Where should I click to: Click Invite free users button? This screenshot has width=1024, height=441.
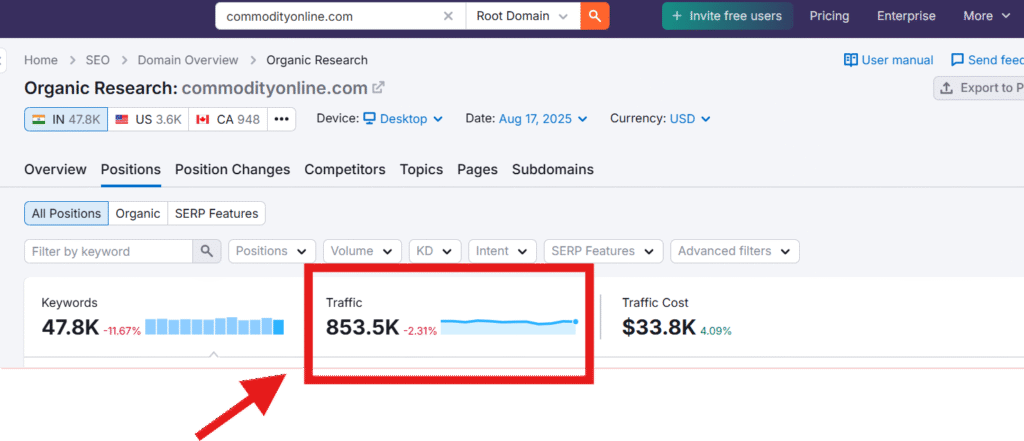coord(727,16)
